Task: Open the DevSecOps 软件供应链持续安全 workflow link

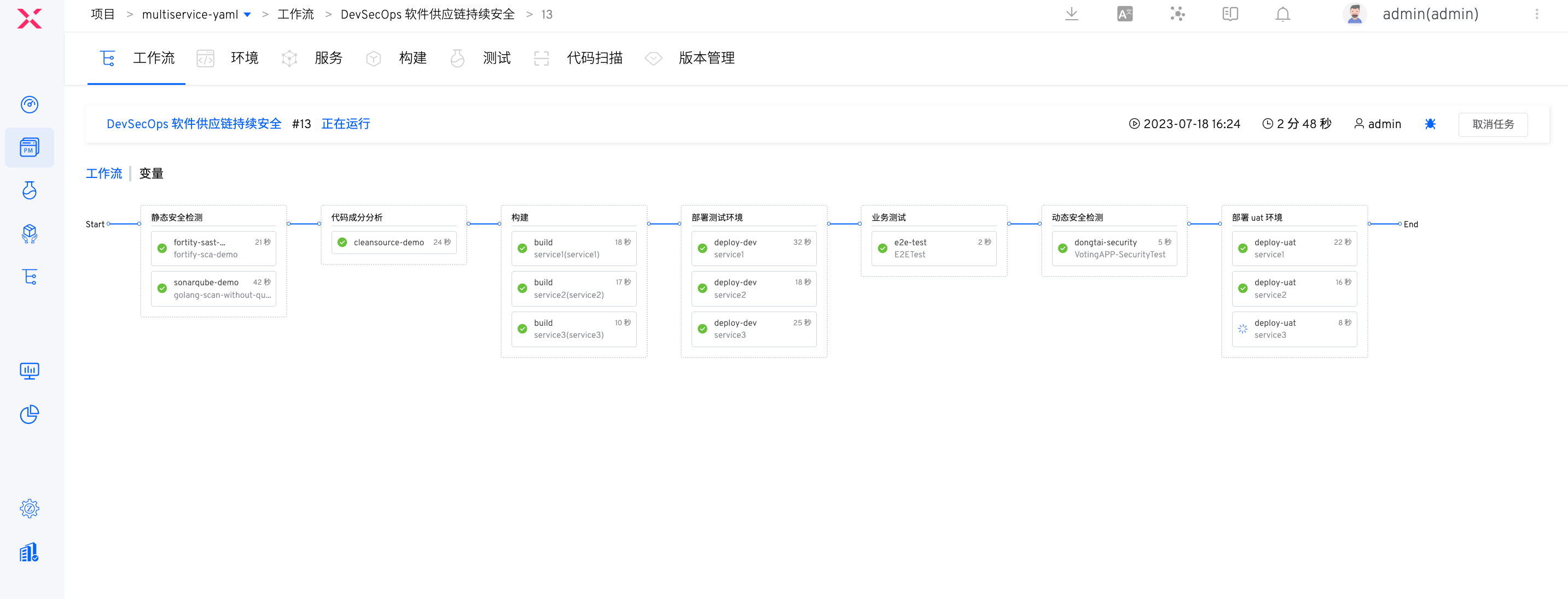Action: (x=194, y=124)
